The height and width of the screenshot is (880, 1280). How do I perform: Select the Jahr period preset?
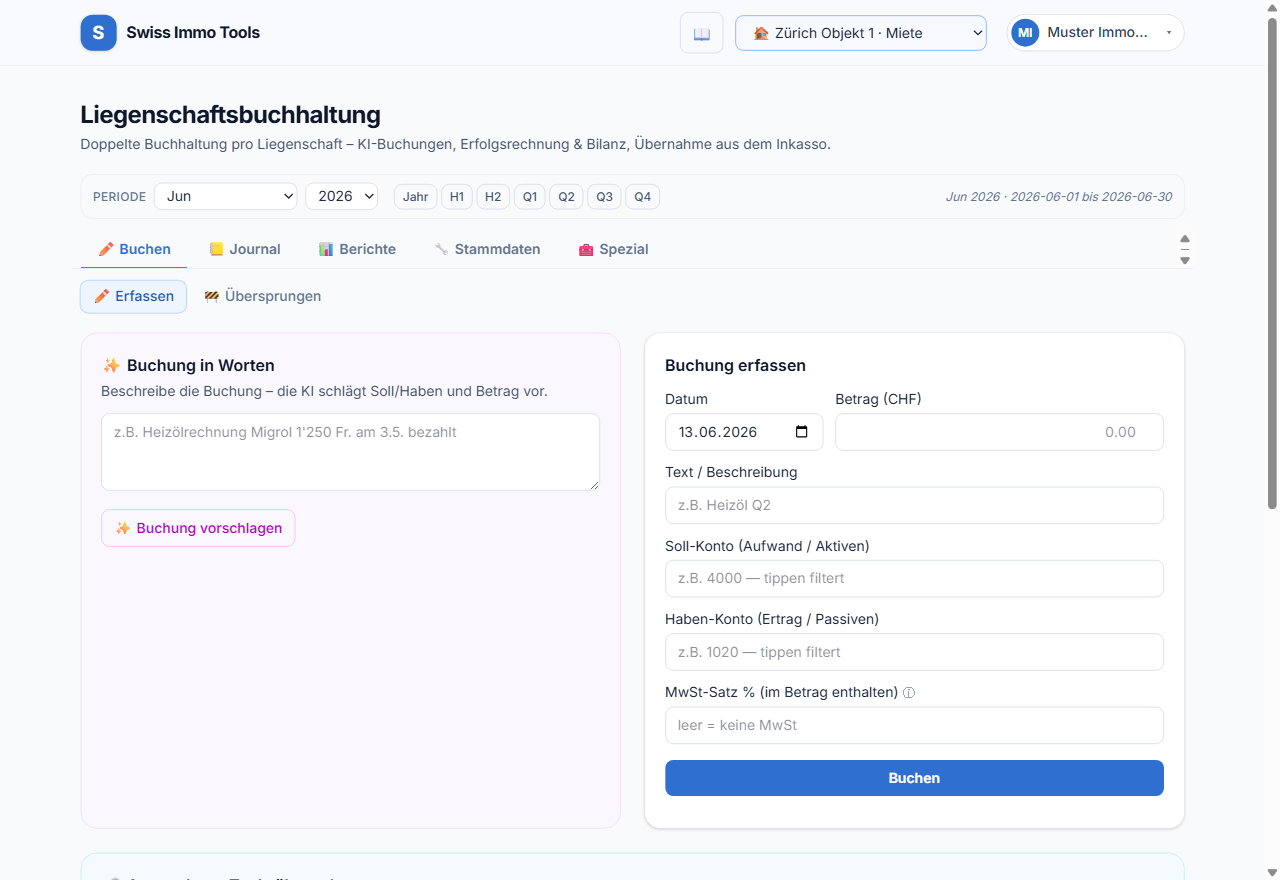tap(416, 197)
